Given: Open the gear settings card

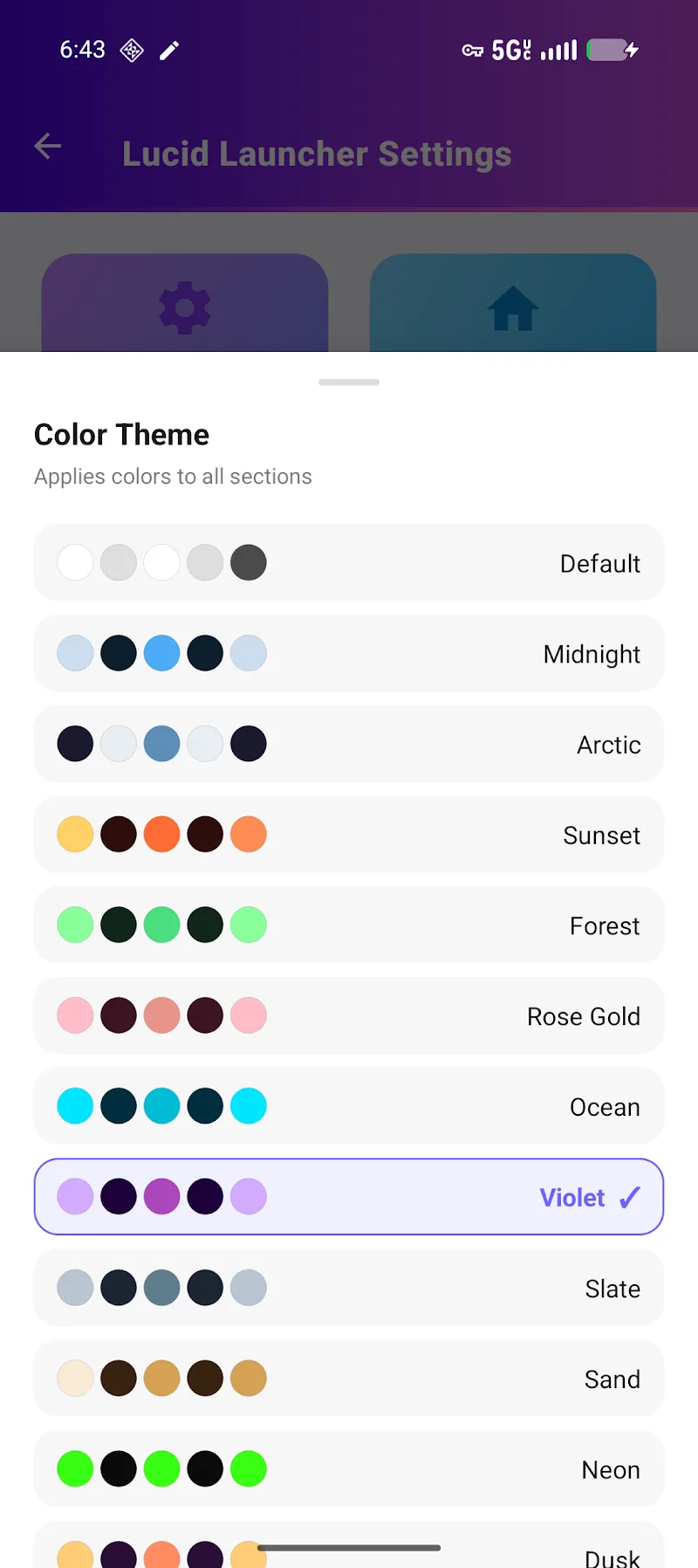Looking at the screenshot, I should 185,303.
